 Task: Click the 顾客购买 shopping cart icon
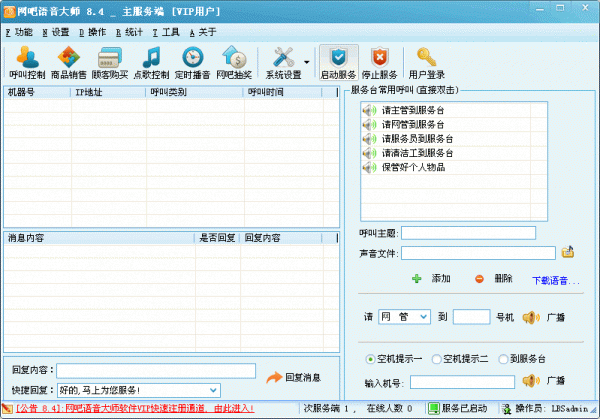tap(110, 62)
